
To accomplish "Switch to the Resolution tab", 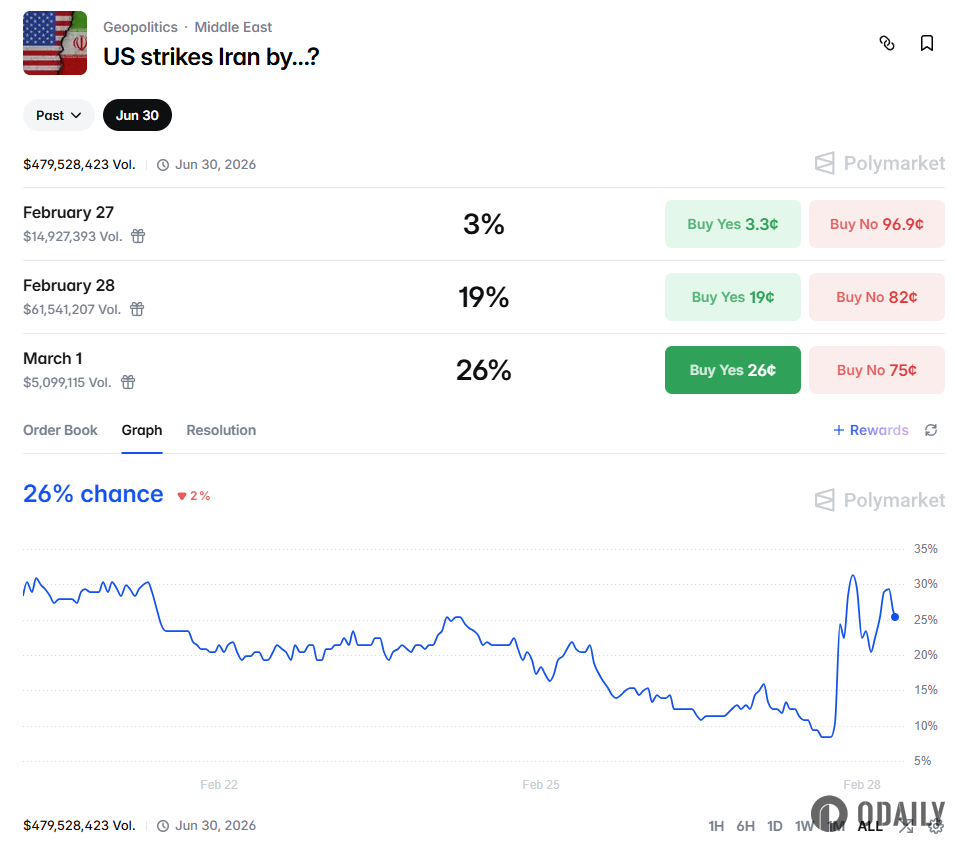I will [221, 430].
